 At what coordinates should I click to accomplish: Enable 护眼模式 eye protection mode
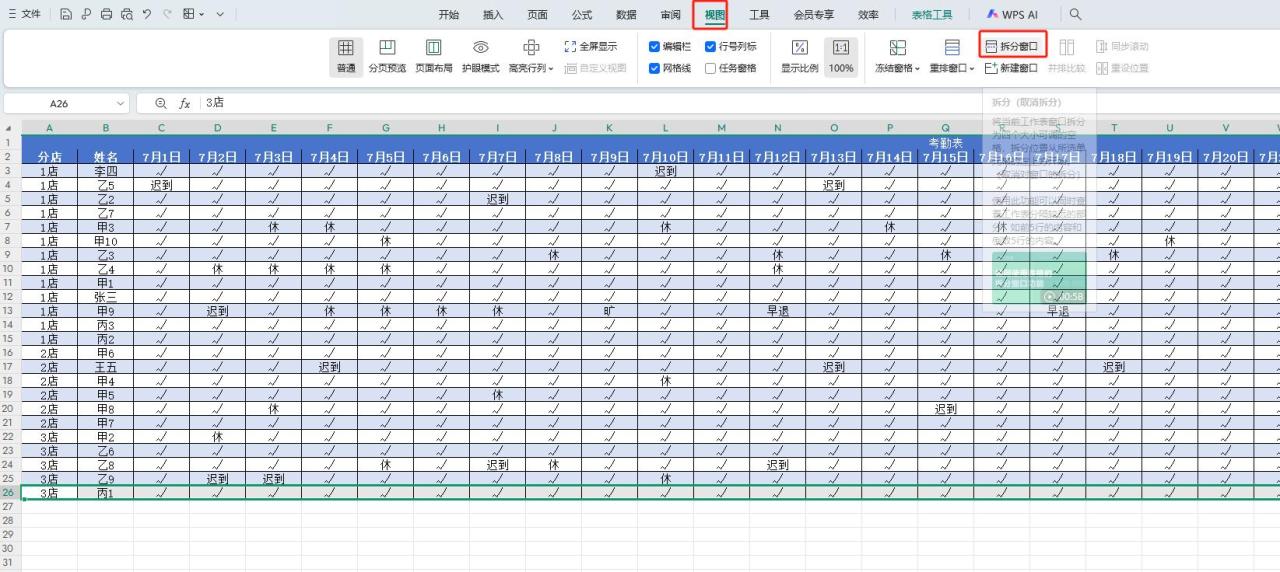click(480, 57)
